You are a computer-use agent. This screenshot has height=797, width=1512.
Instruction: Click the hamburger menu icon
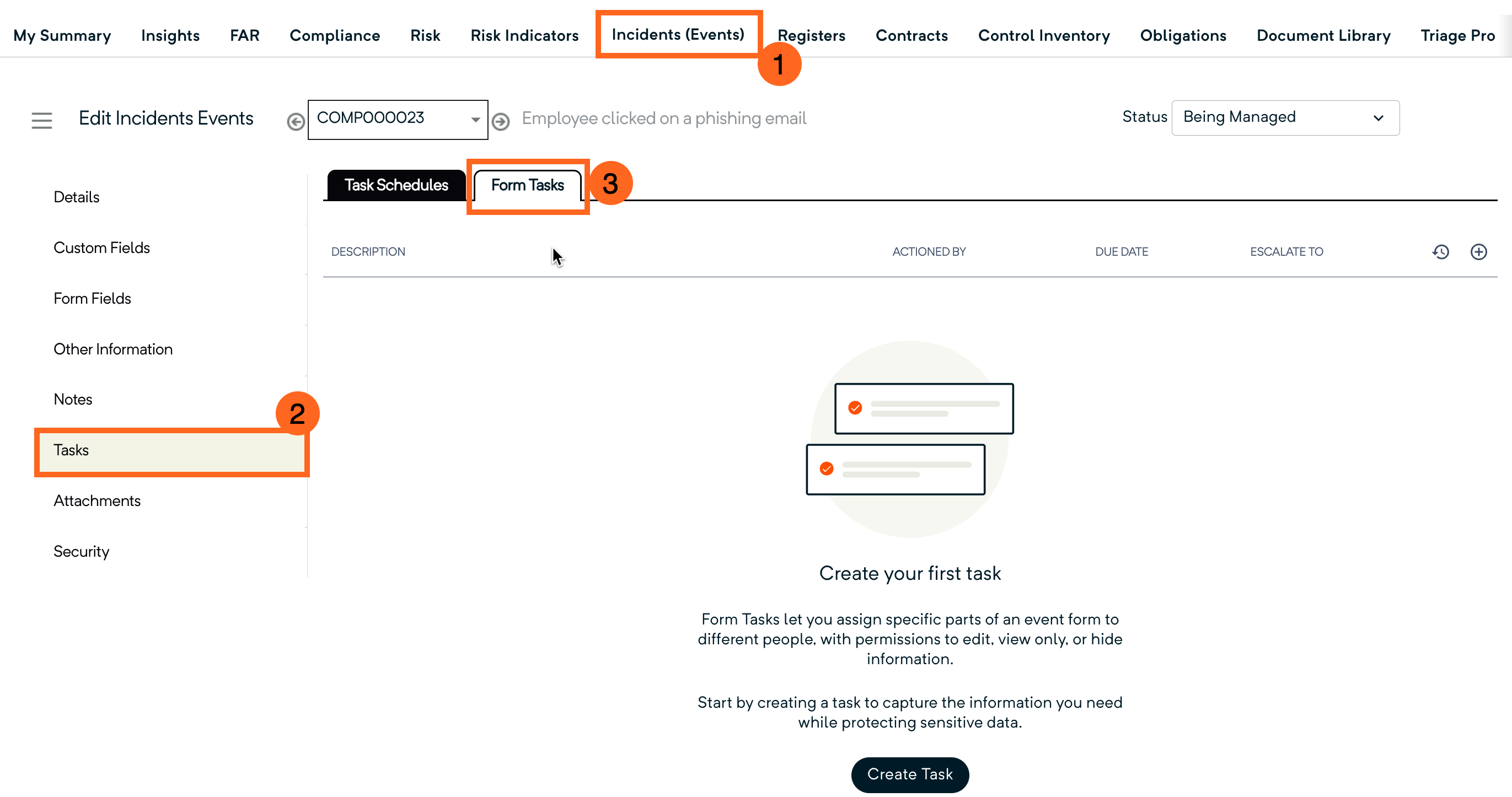pyautogui.click(x=42, y=120)
